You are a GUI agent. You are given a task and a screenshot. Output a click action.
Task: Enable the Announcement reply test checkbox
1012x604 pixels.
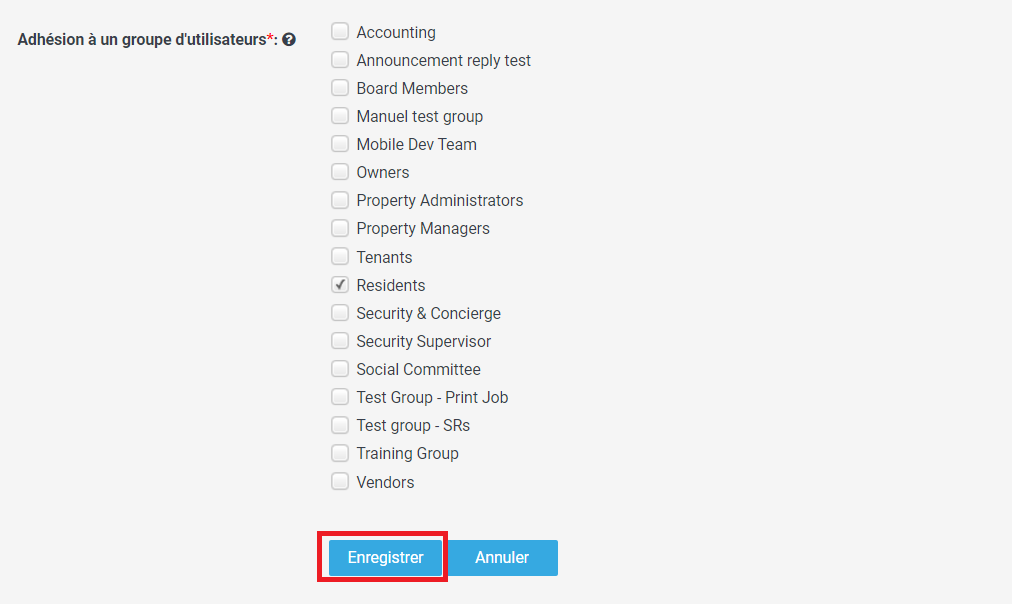[340, 59]
